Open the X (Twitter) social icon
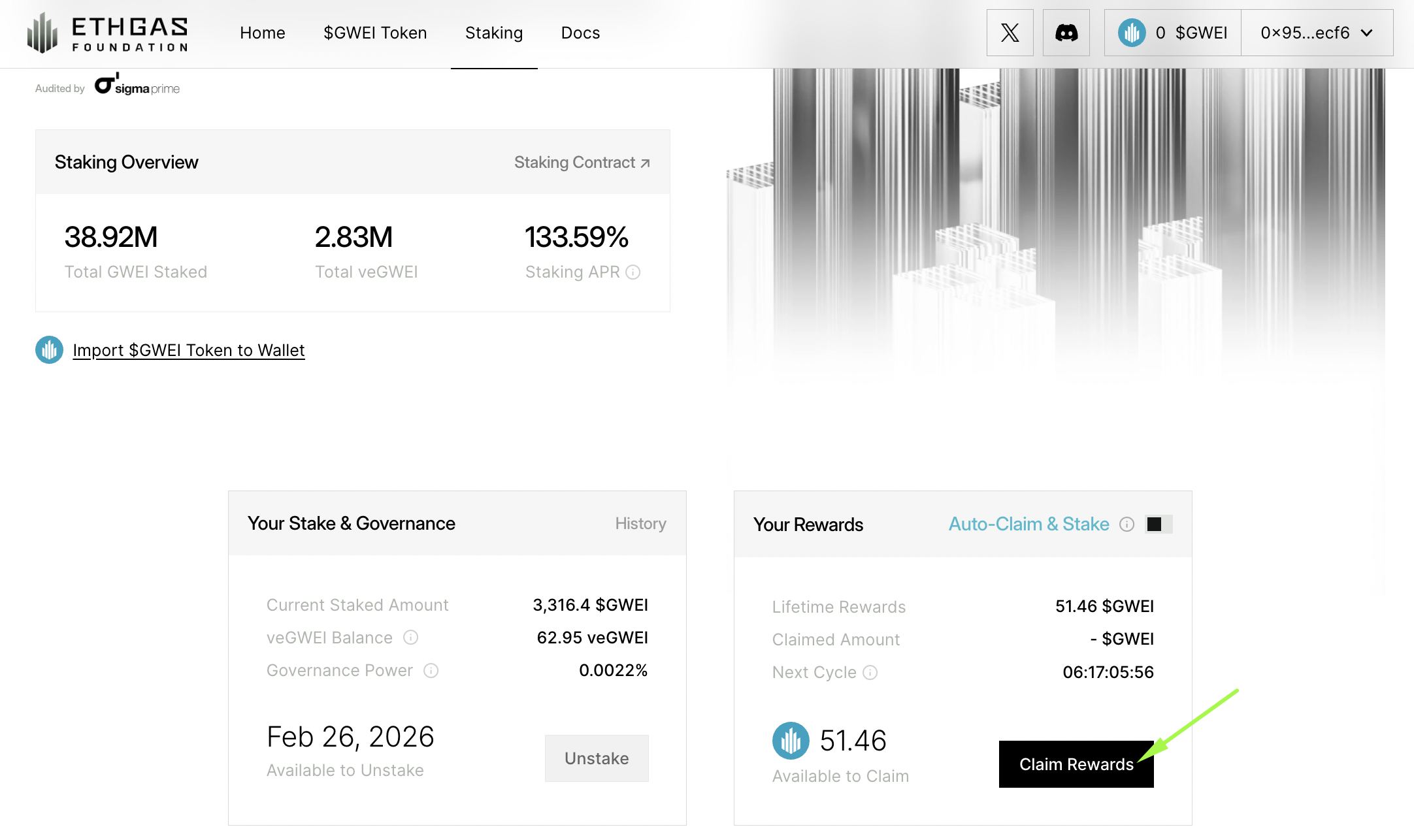This screenshot has height=840, width=1414. (1010, 33)
